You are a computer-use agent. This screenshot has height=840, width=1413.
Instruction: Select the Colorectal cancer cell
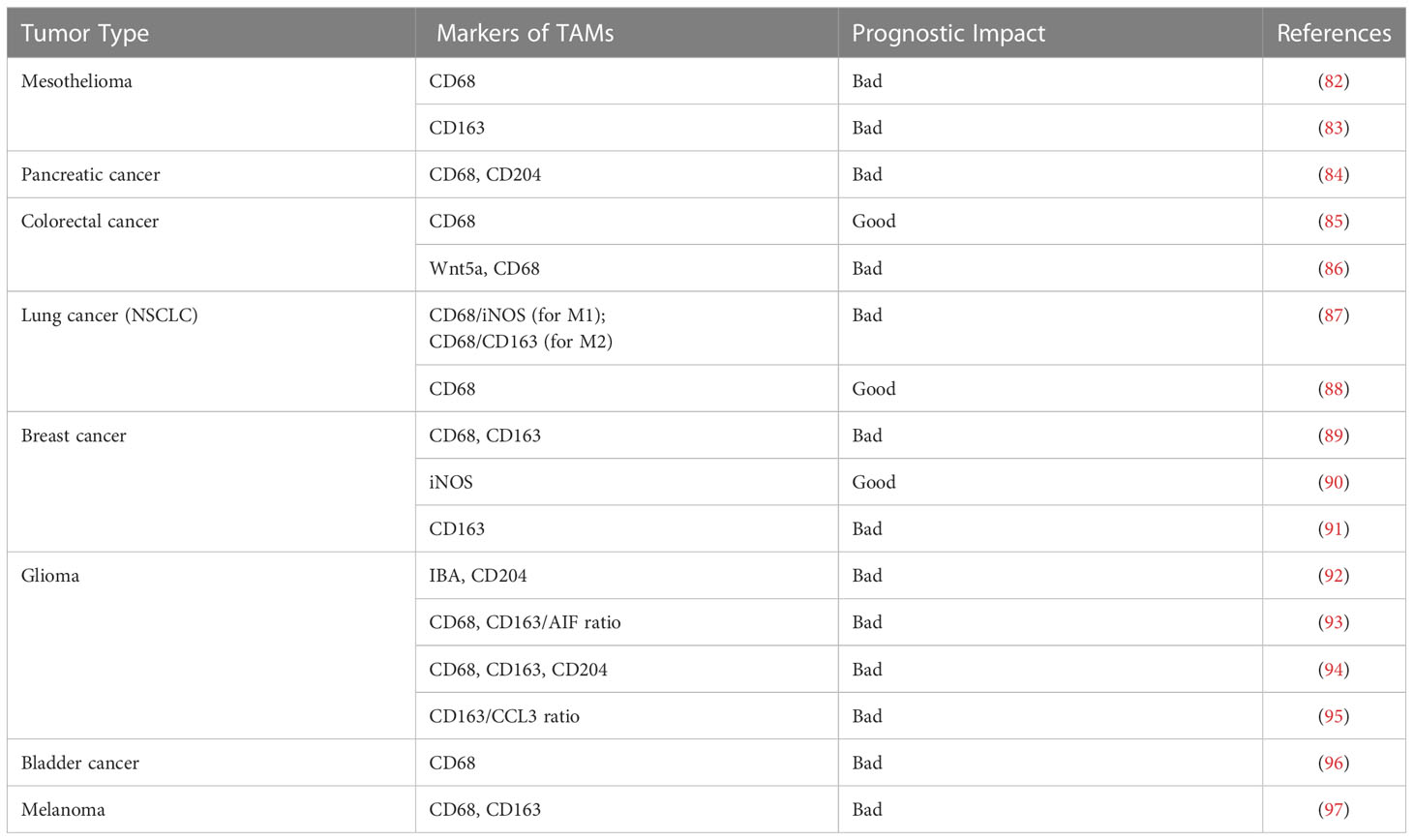[x=211, y=245]
